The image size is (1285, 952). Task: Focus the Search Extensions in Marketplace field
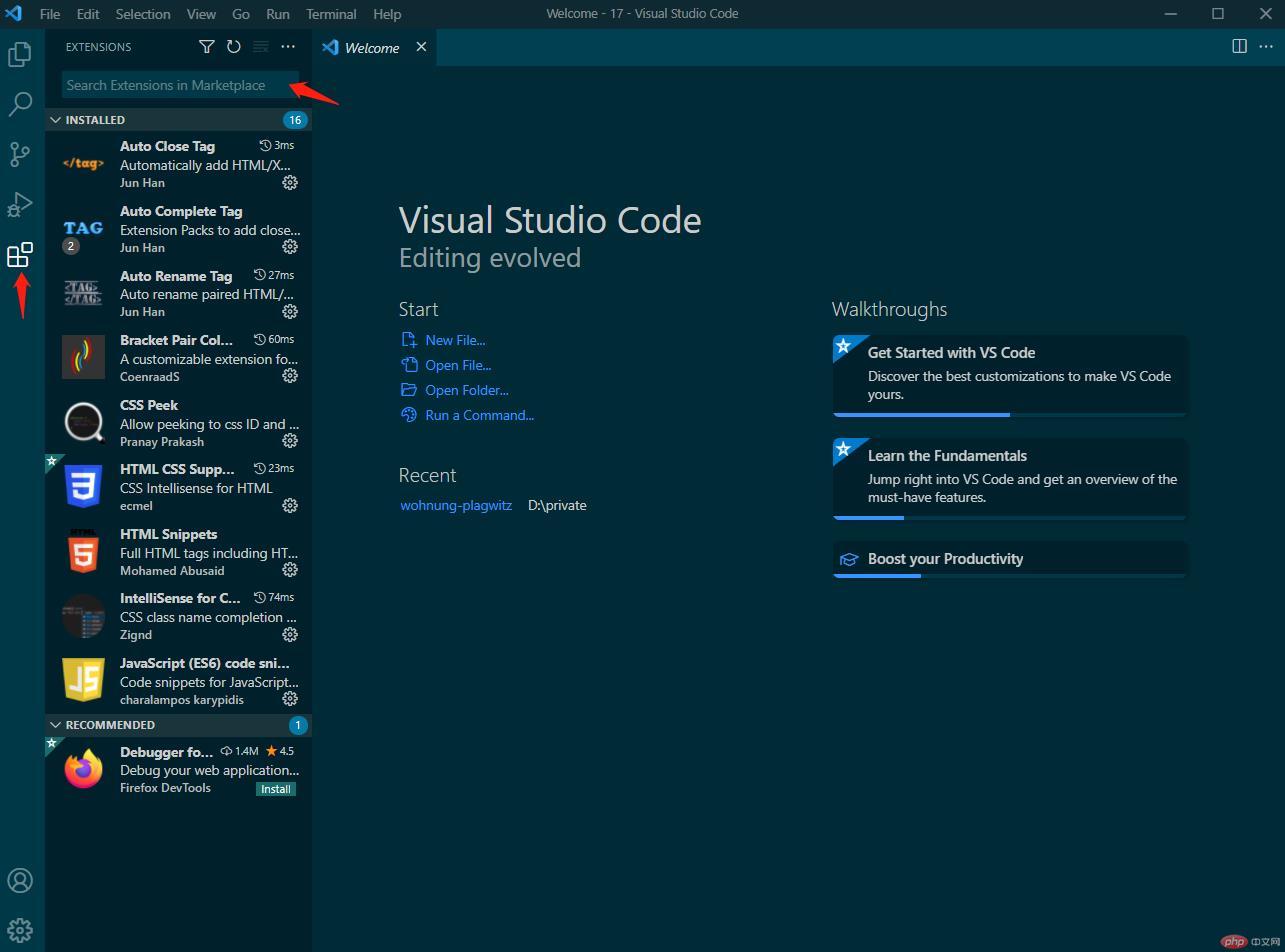(180, 85)
